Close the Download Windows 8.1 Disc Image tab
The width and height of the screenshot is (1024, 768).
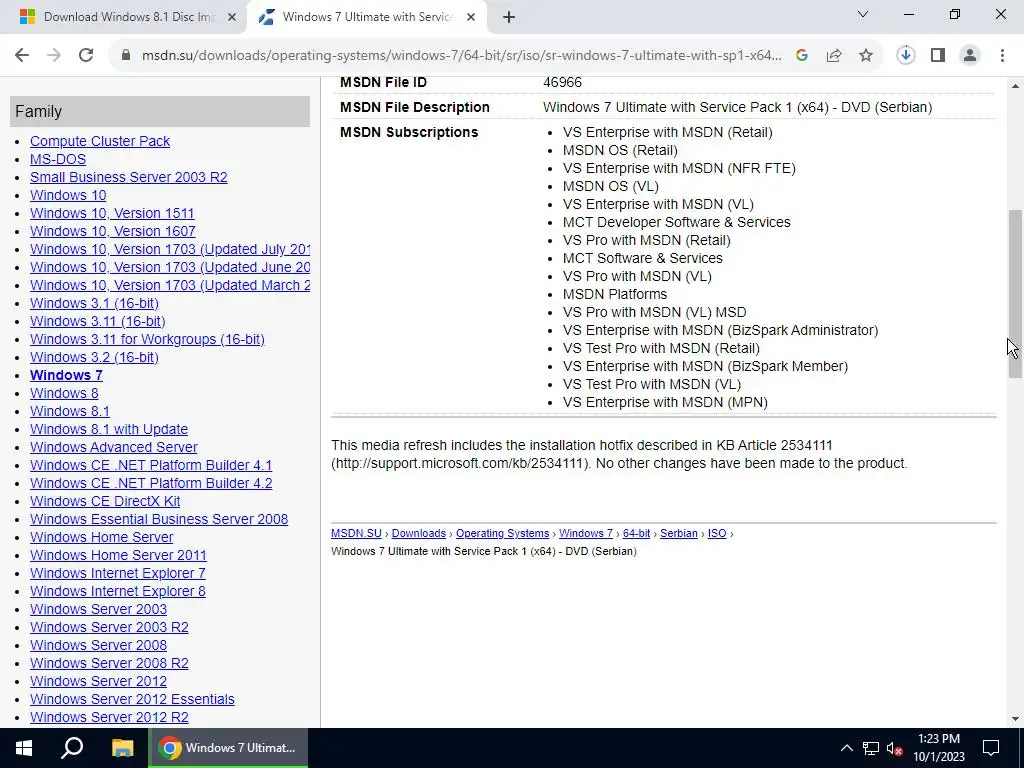point(232,17)
